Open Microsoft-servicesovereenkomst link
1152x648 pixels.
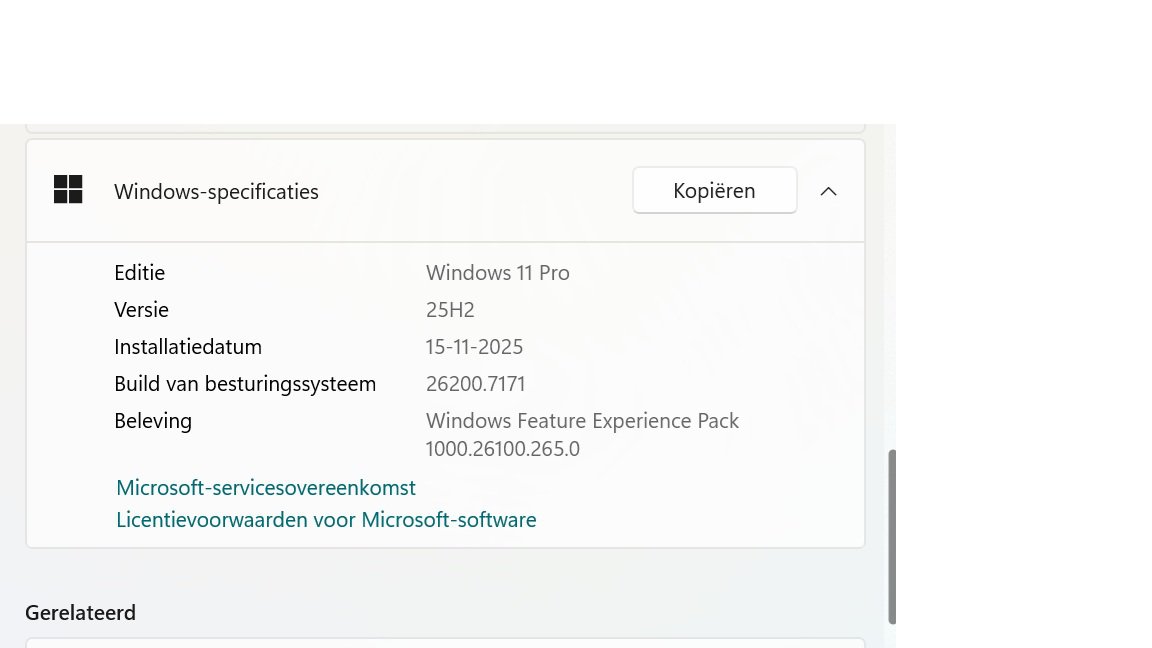(x=266, y=488)
